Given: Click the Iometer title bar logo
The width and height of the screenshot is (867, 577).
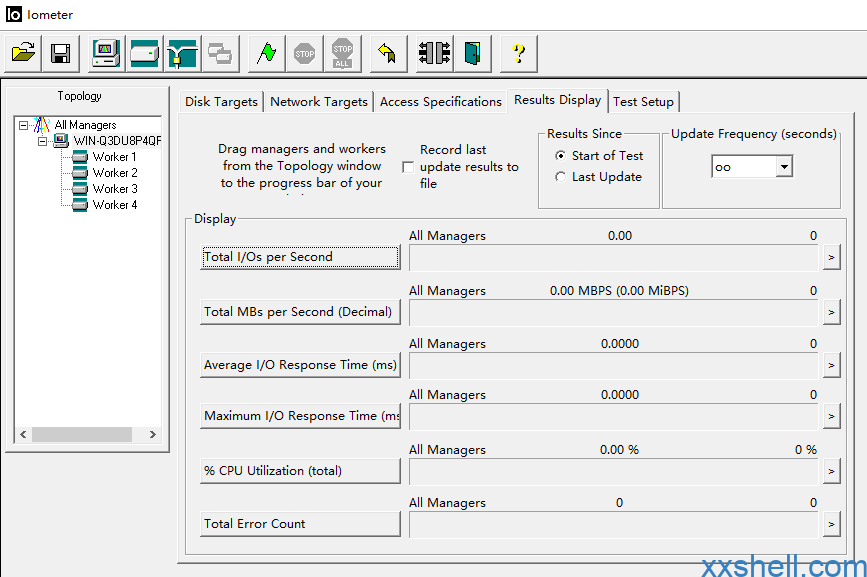Looking at the screenshot, I should (13, 14).
